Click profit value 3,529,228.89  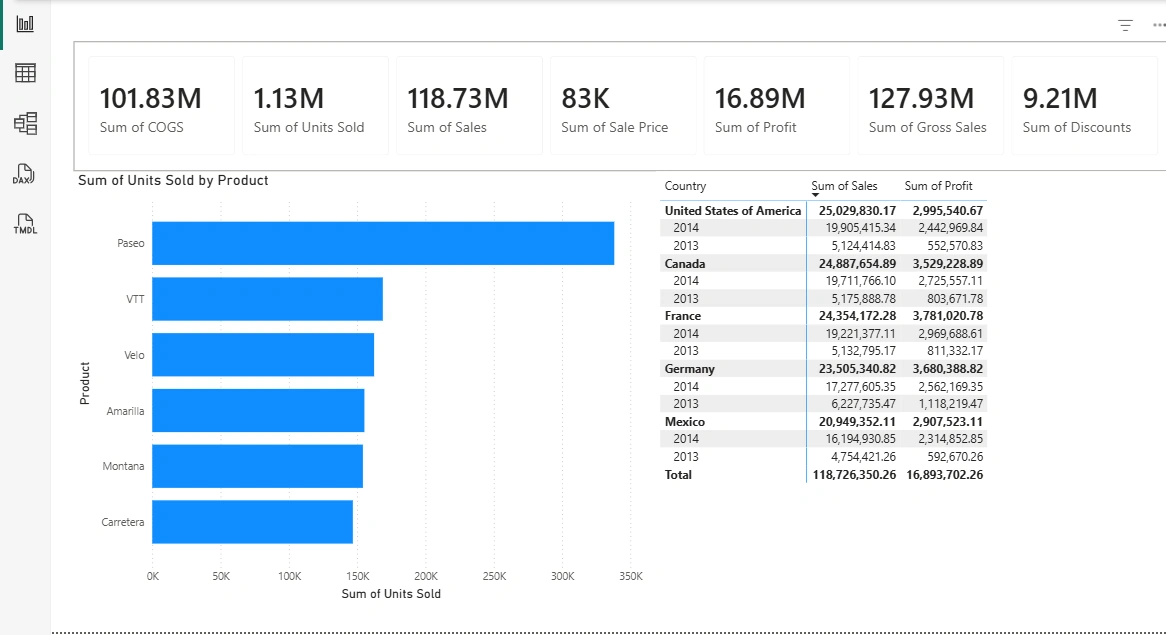tap(948, 263)
